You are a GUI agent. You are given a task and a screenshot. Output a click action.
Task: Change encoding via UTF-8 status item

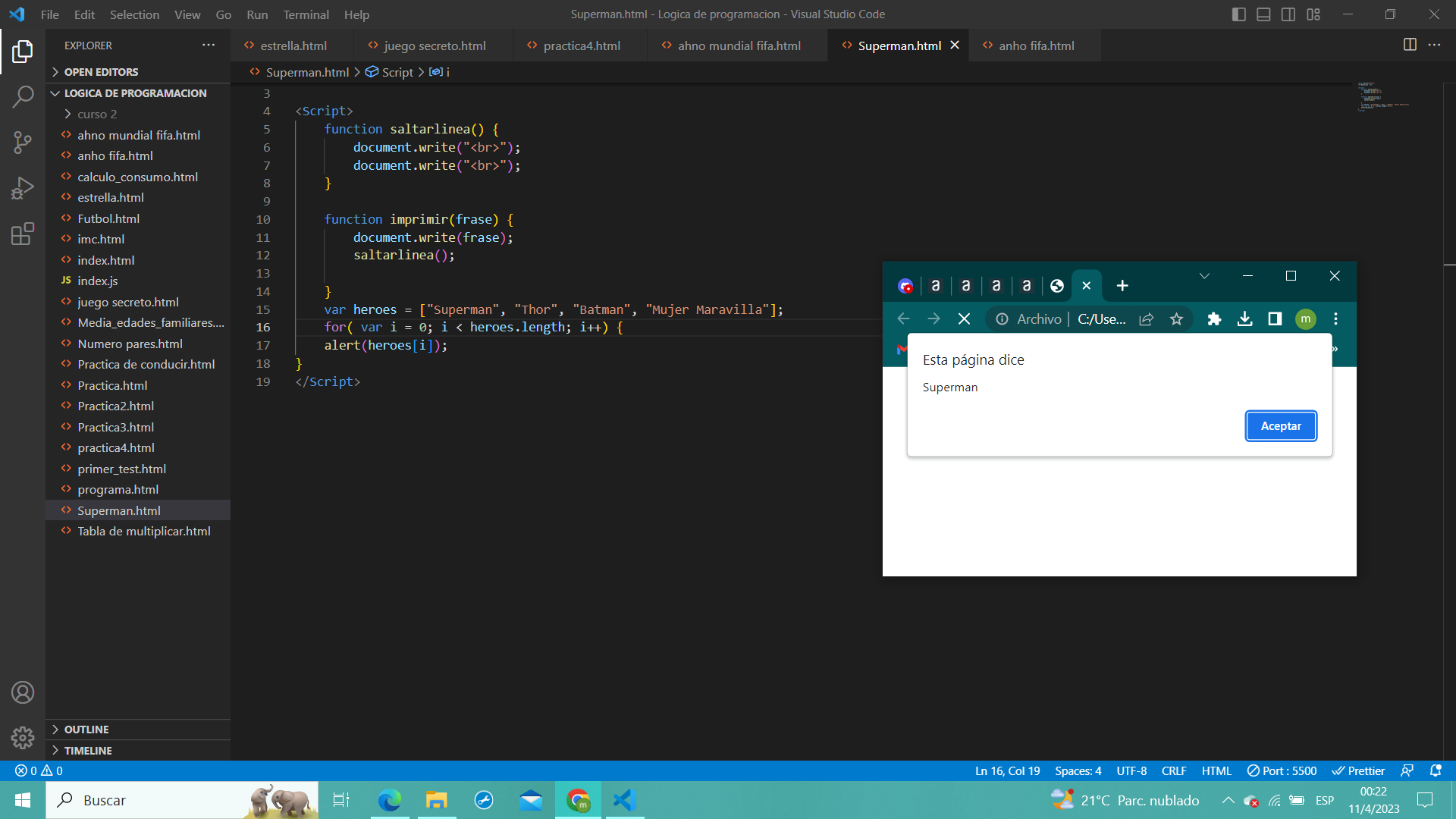(x=1131, y=770)
